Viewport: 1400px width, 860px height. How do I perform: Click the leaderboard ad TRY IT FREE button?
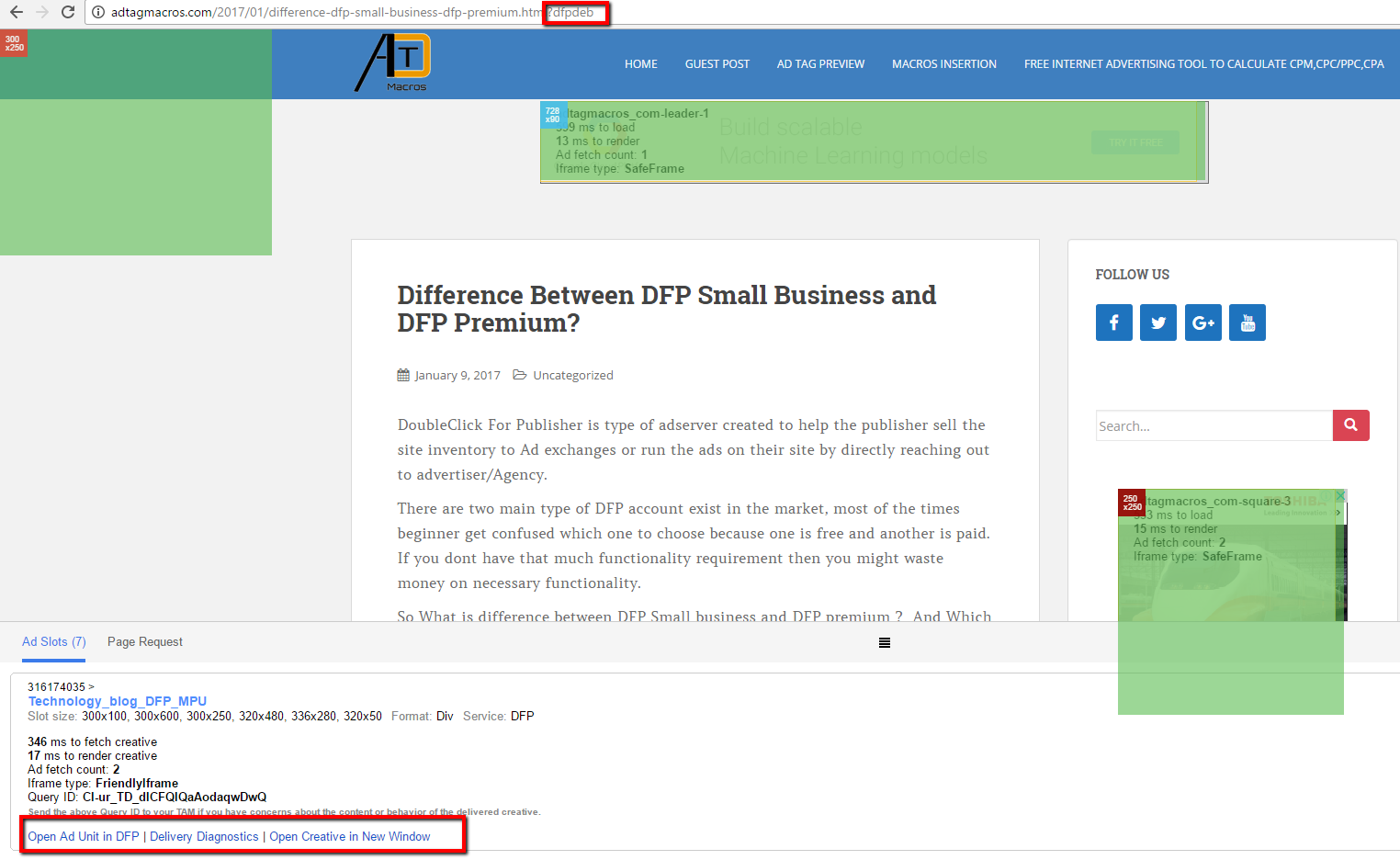coord(1135,142)
